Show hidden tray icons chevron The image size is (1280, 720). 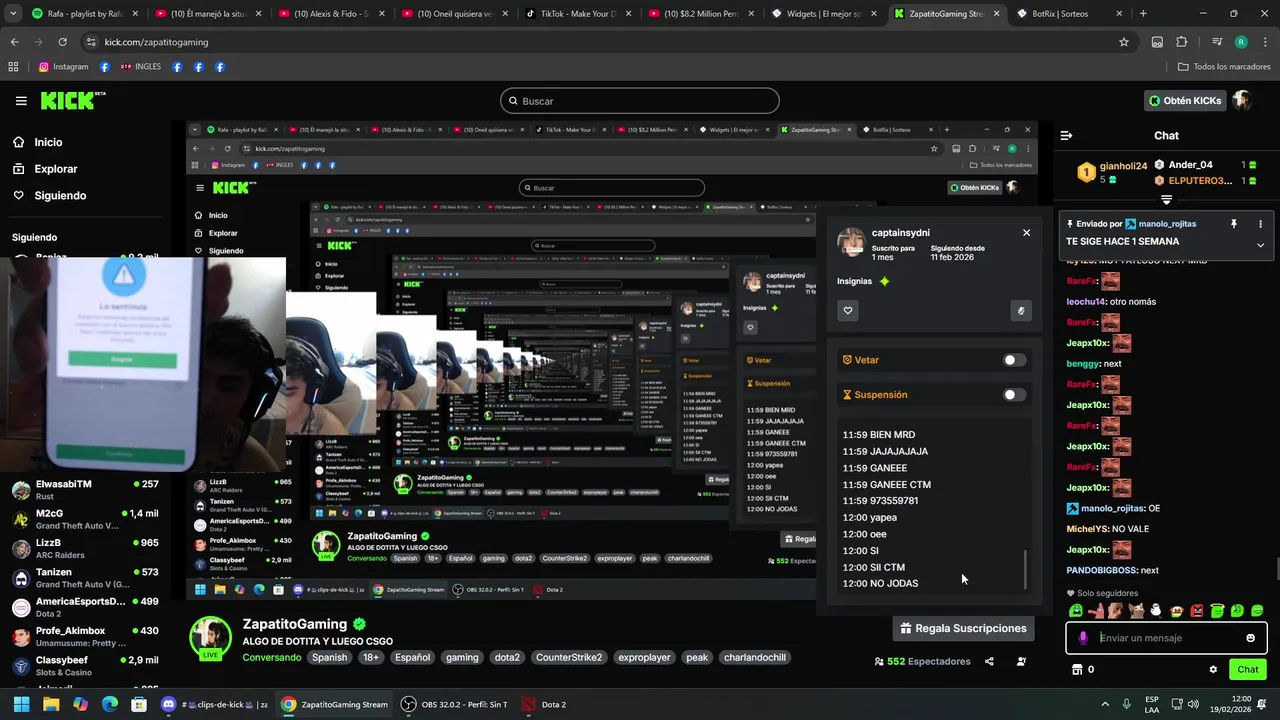point(1105,704)
